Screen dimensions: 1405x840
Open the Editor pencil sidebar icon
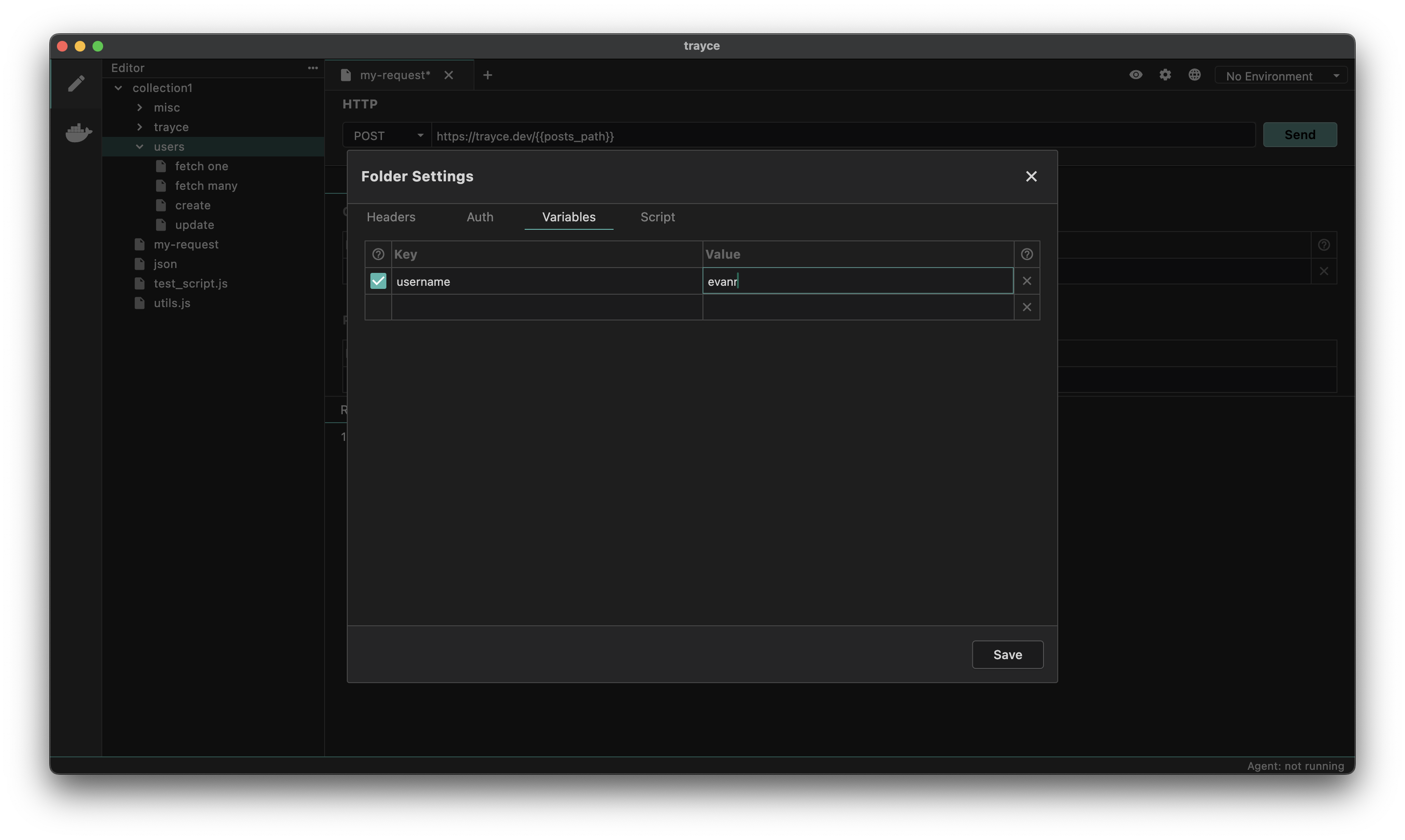(76, 83)
